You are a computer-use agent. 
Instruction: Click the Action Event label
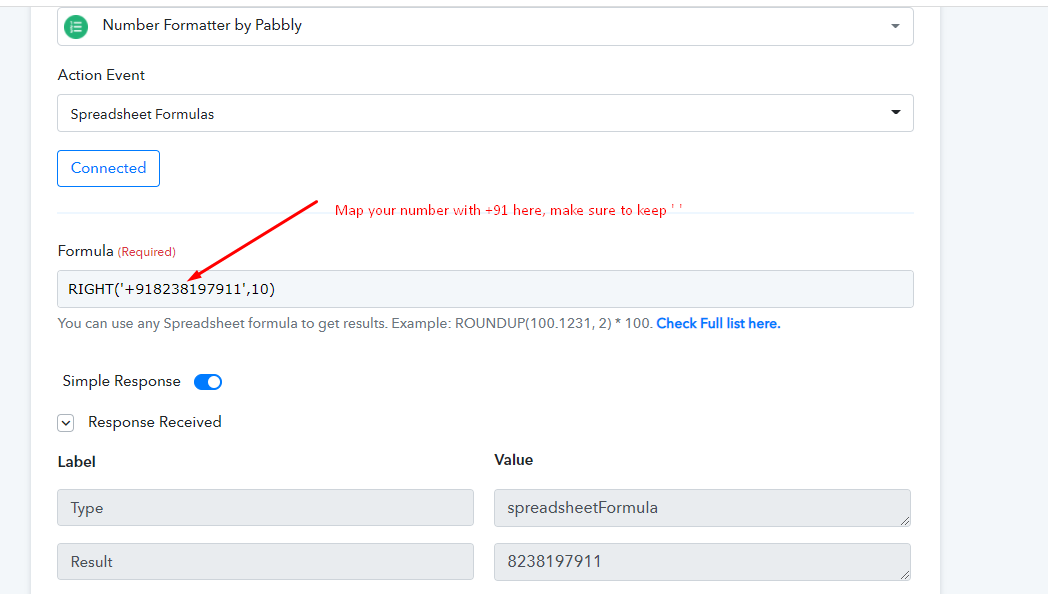(101, 75)
